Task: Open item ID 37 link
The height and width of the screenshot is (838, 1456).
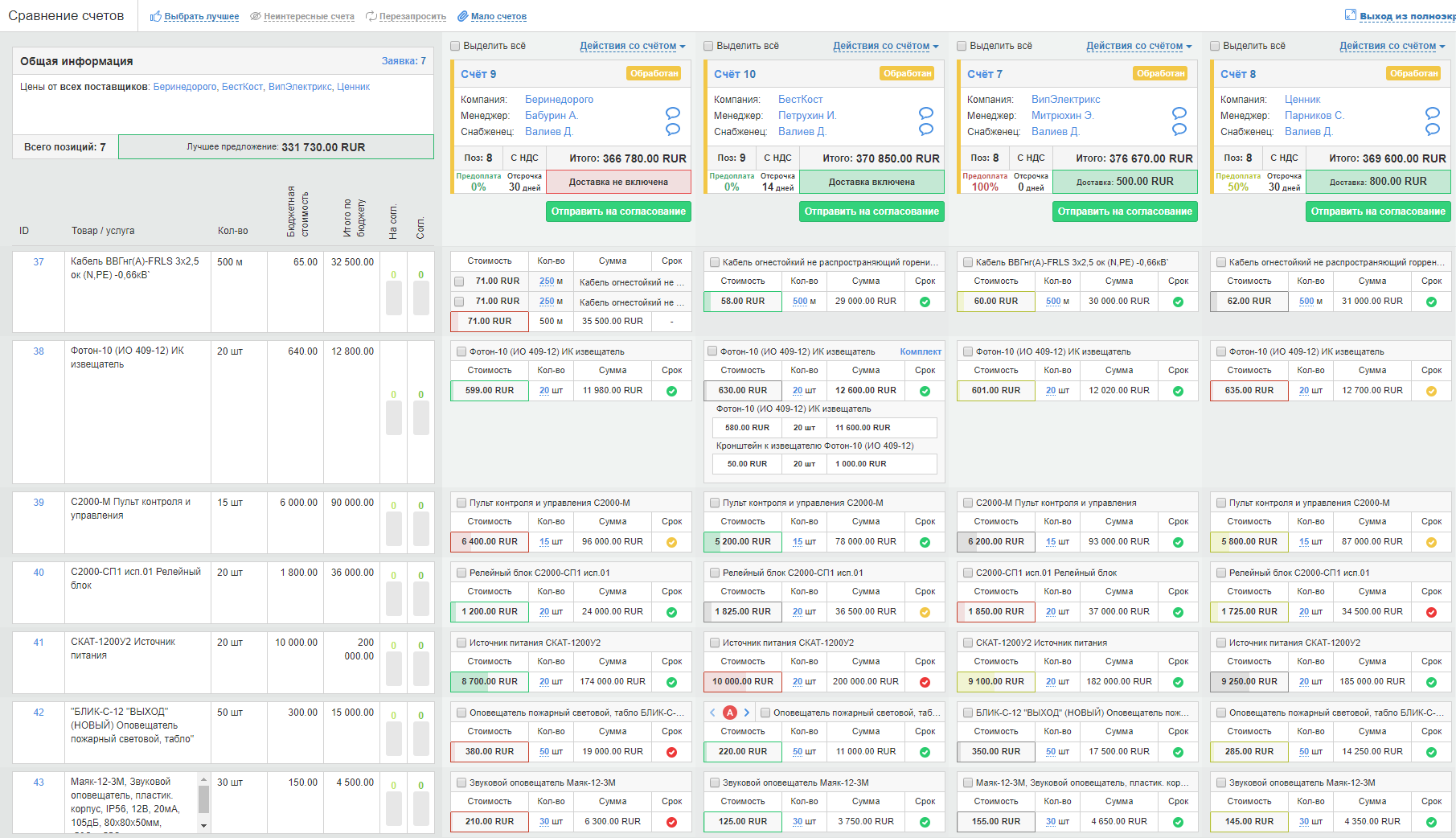Action: pos(39,262)
